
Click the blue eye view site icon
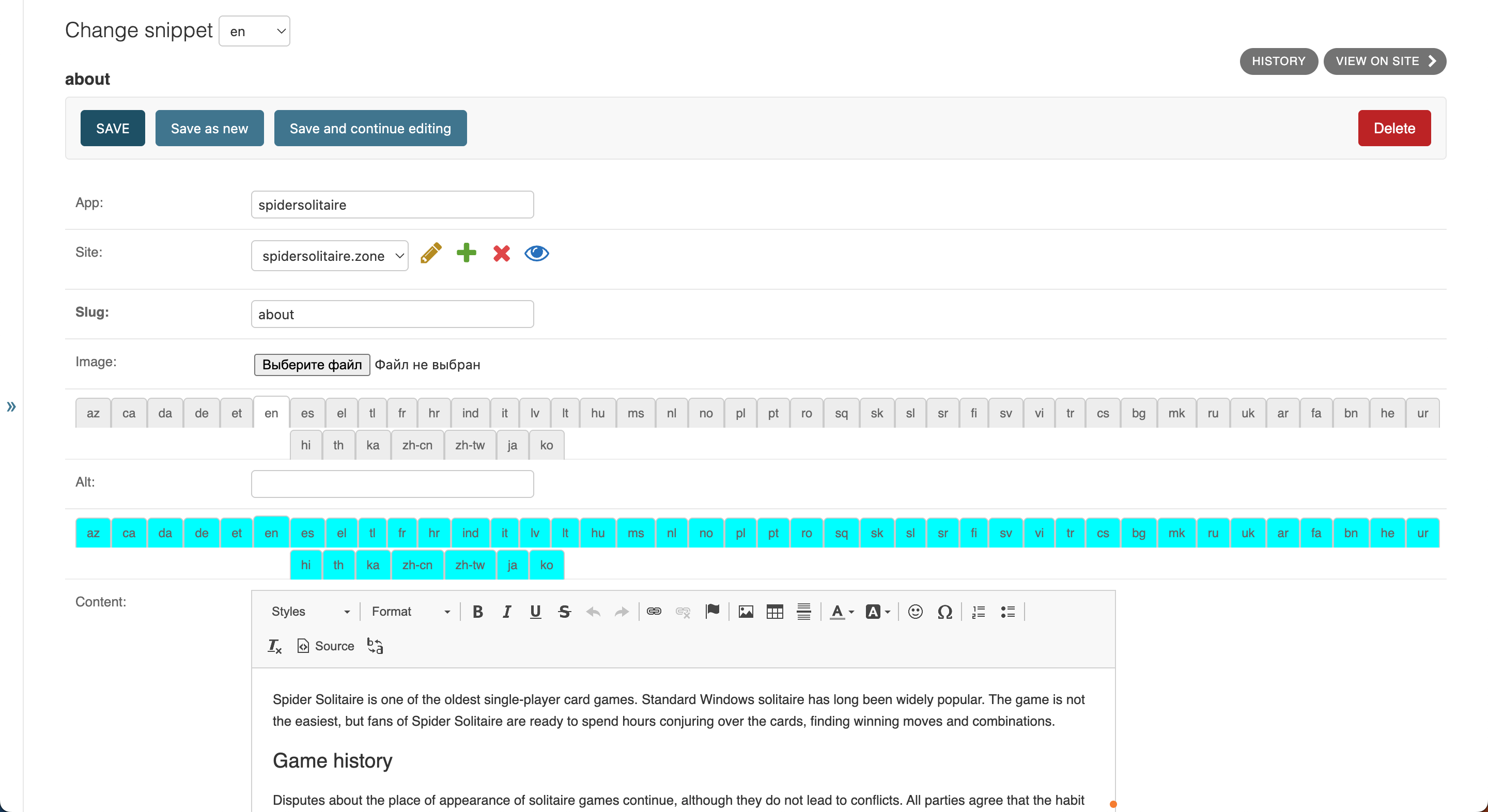536,254
